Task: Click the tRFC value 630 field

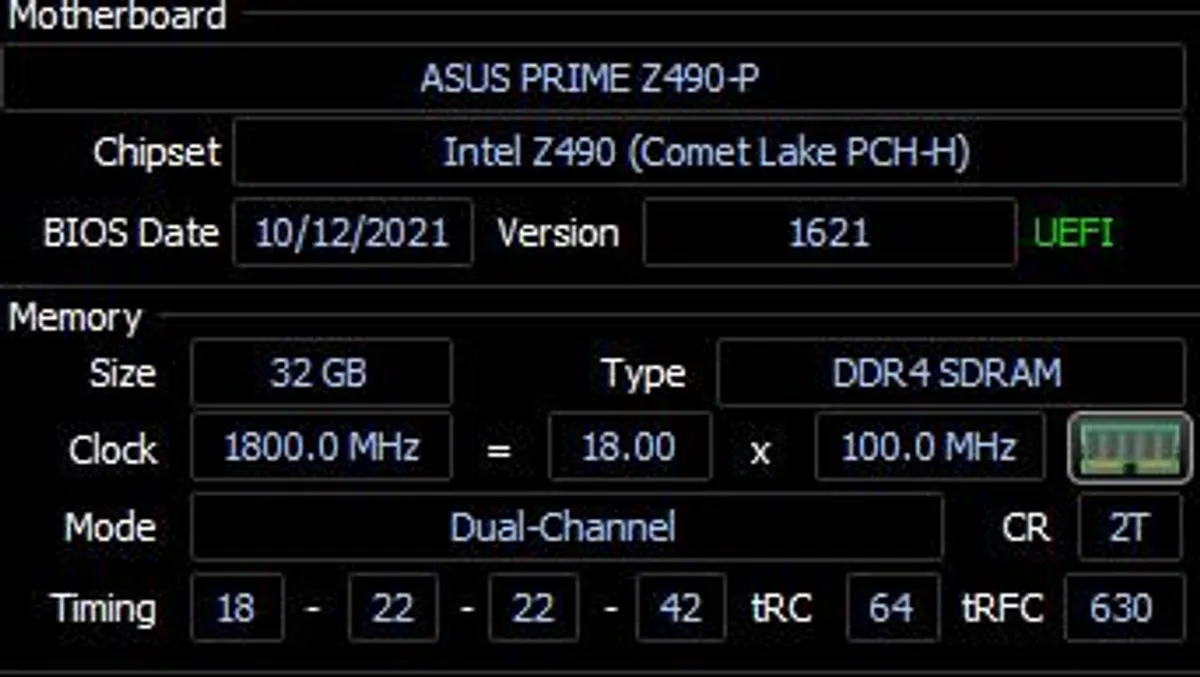Action: (1124, 607)
